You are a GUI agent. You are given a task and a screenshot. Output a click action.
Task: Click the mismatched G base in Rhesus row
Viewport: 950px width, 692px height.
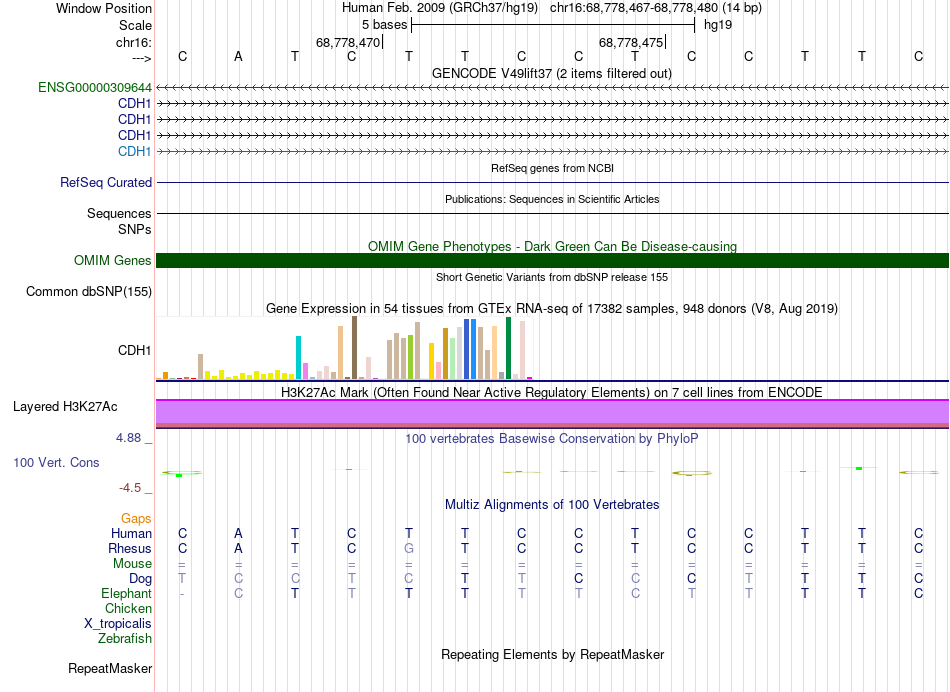coord(409,548)
